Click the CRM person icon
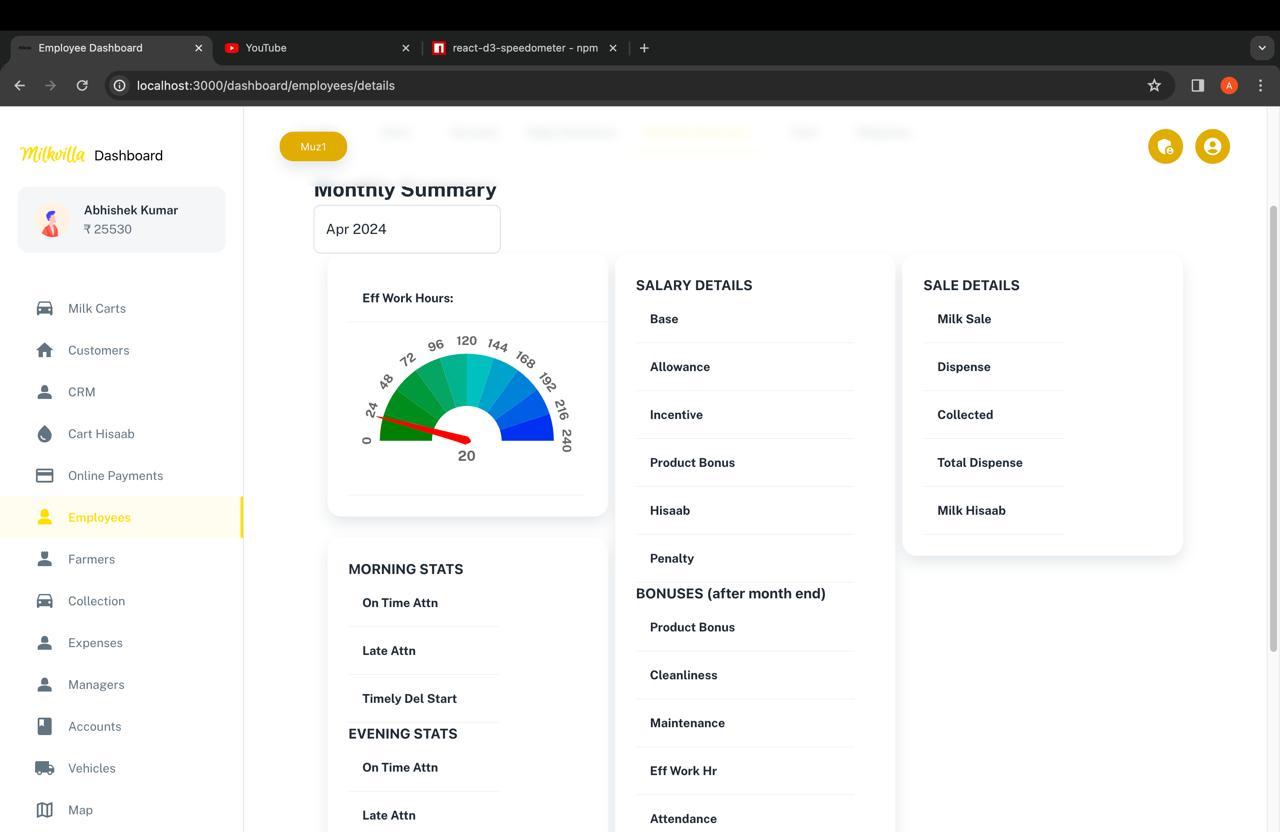1280x832 pixels. (44, 392)
